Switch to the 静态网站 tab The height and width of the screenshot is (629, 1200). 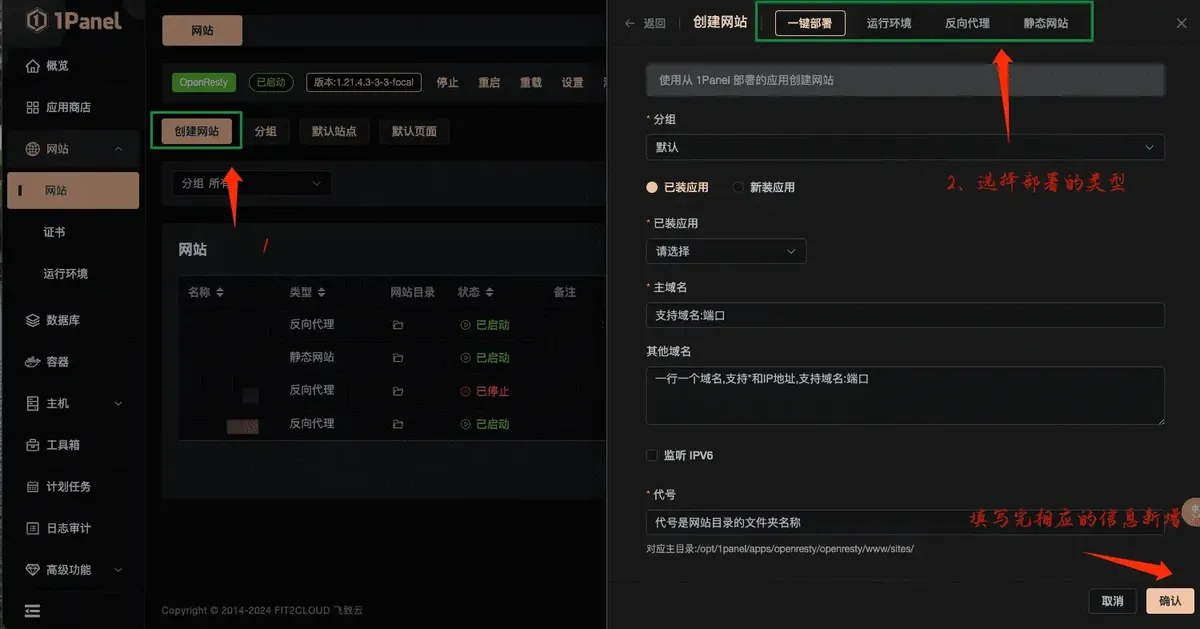click(1045, 23)
